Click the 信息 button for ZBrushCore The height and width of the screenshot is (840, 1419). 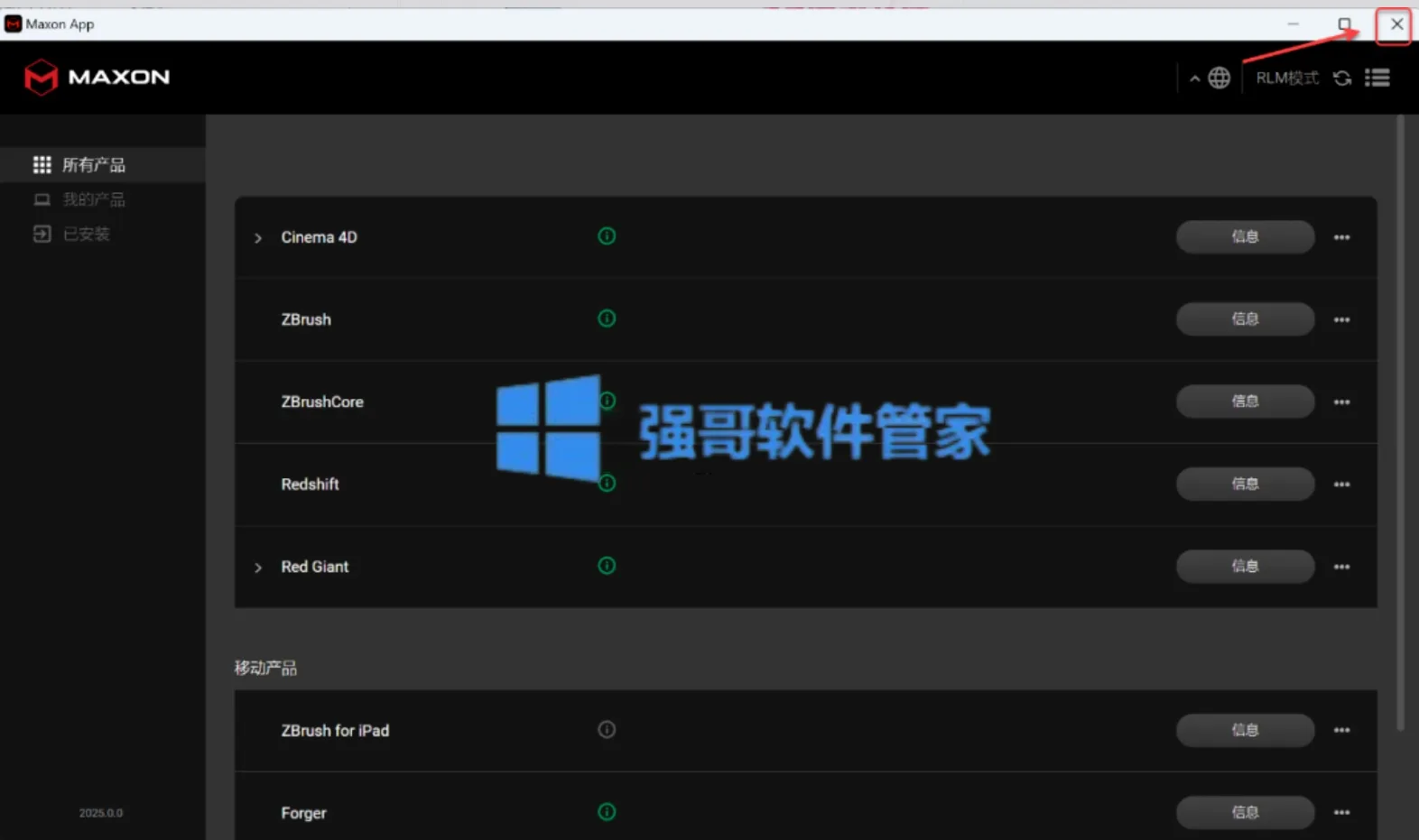(x=1245, y=402)
